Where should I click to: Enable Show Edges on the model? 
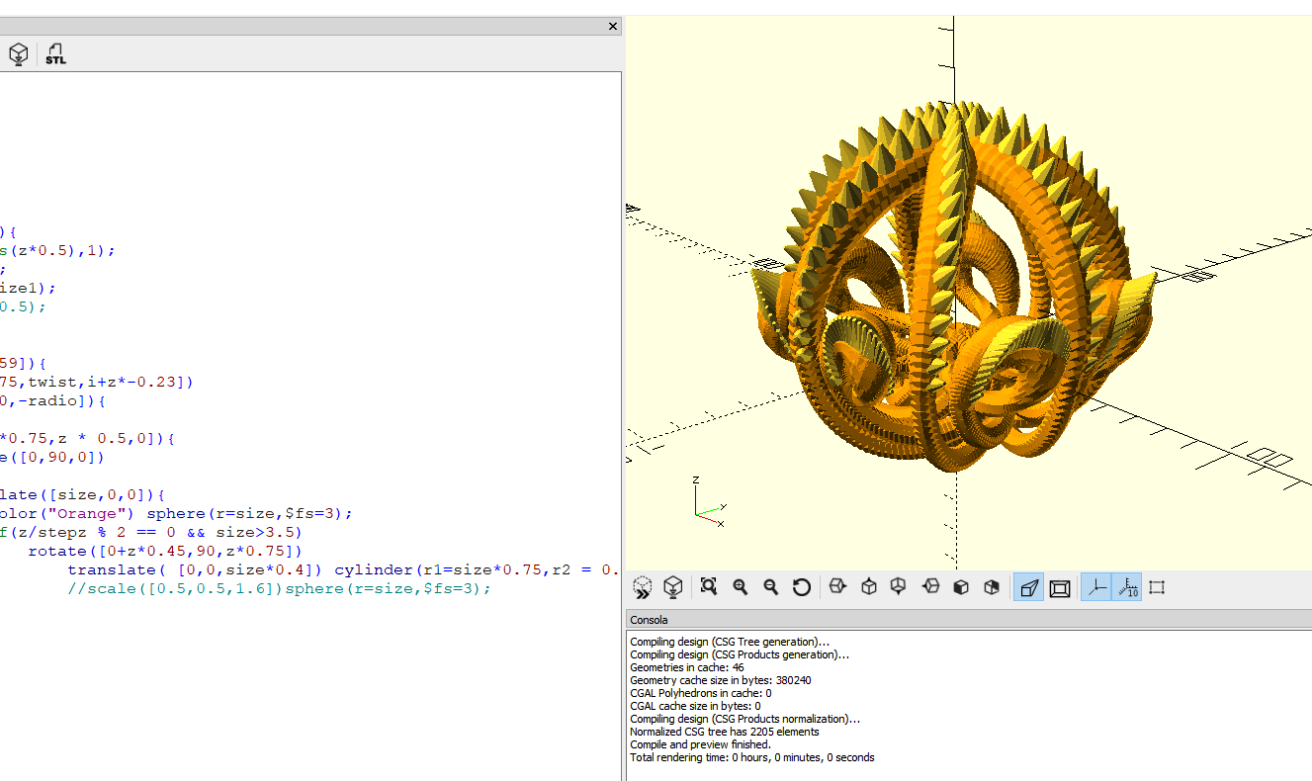(1158, 587)
